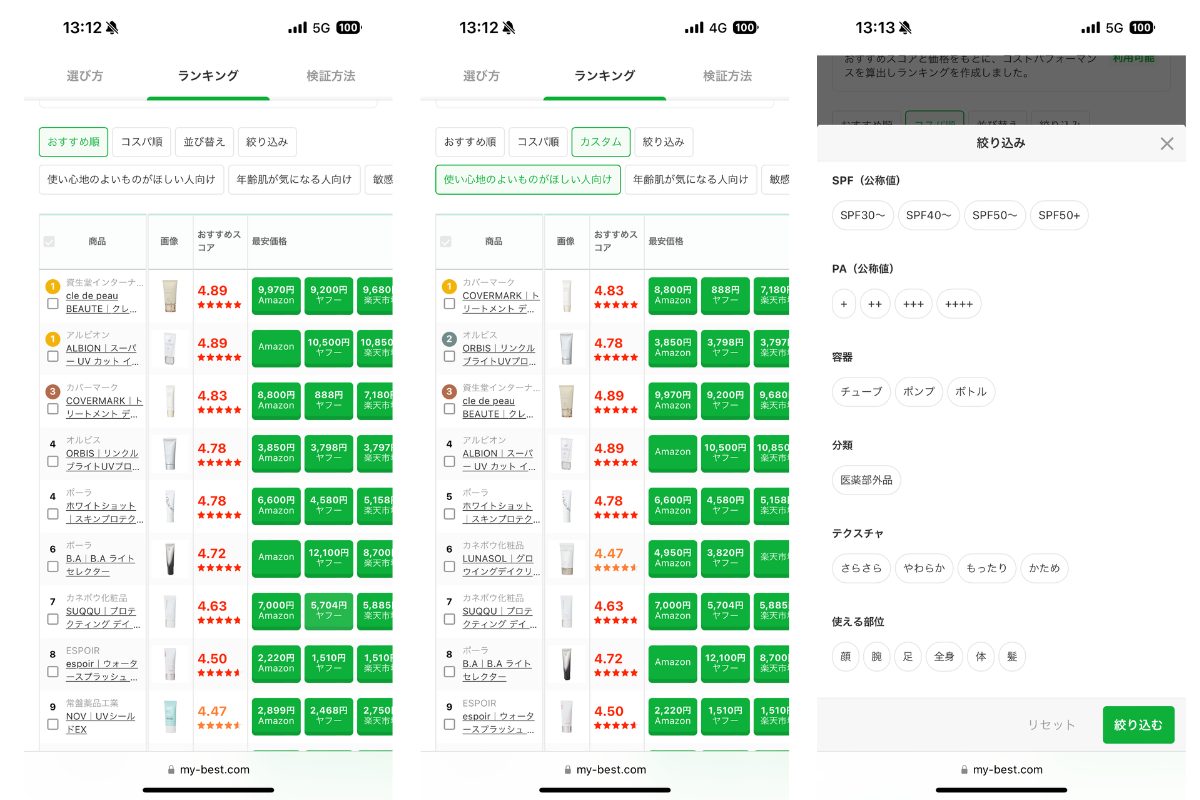Go to 選び方 tab in middle screenshot

point(481,76)
